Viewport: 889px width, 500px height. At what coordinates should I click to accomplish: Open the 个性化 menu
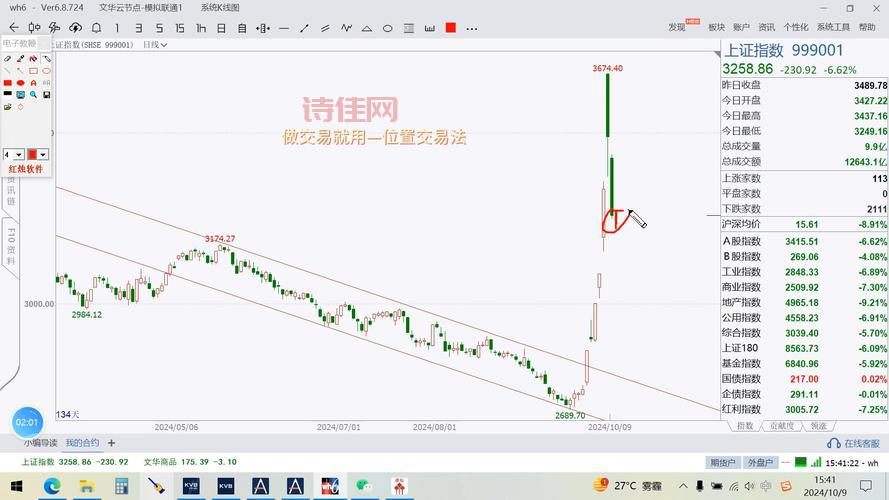pyautogui.click(x=796, y=27)
